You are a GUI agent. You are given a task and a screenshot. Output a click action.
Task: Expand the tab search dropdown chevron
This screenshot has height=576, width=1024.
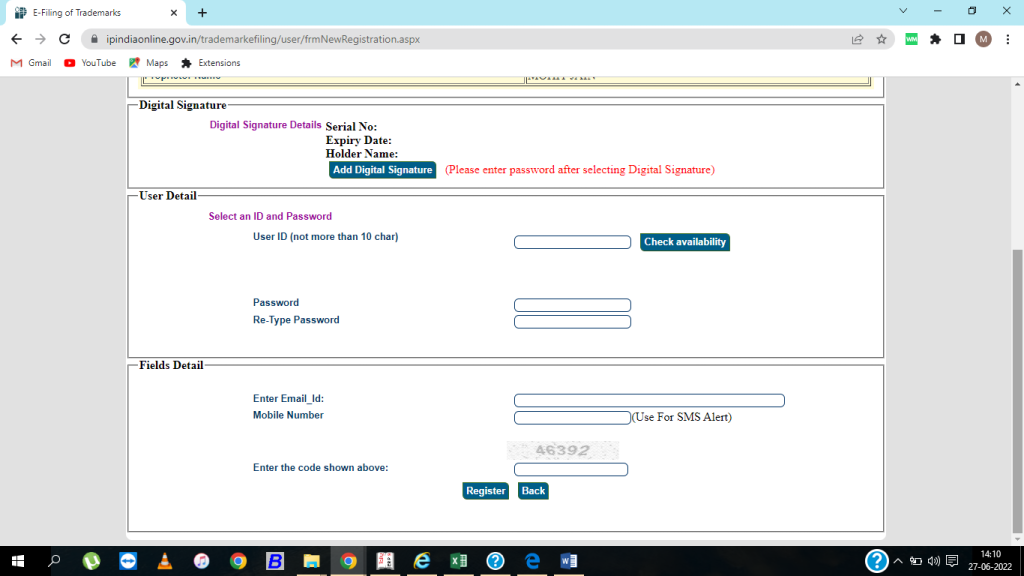tap(903, 11)
